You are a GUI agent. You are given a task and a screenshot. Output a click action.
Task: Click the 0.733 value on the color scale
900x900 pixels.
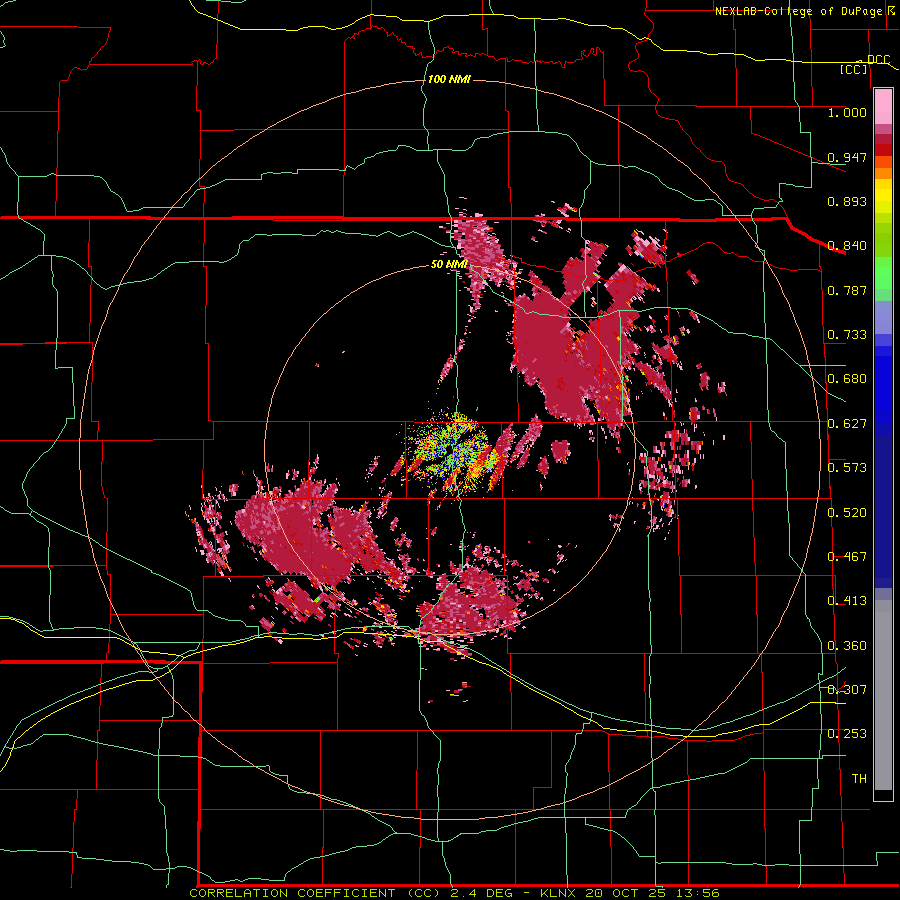click(x=847, y=335)
